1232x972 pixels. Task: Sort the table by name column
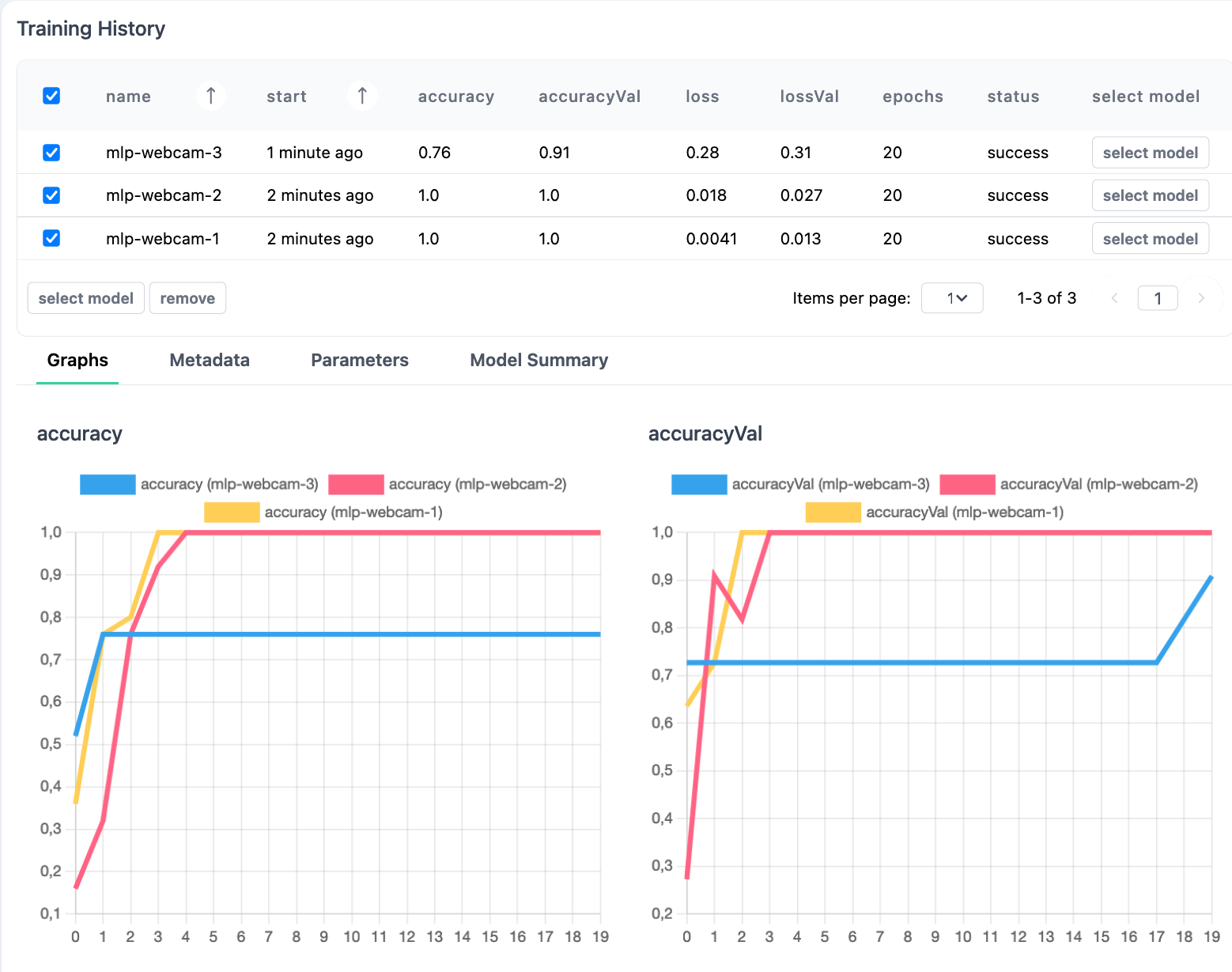pos(210,95)
